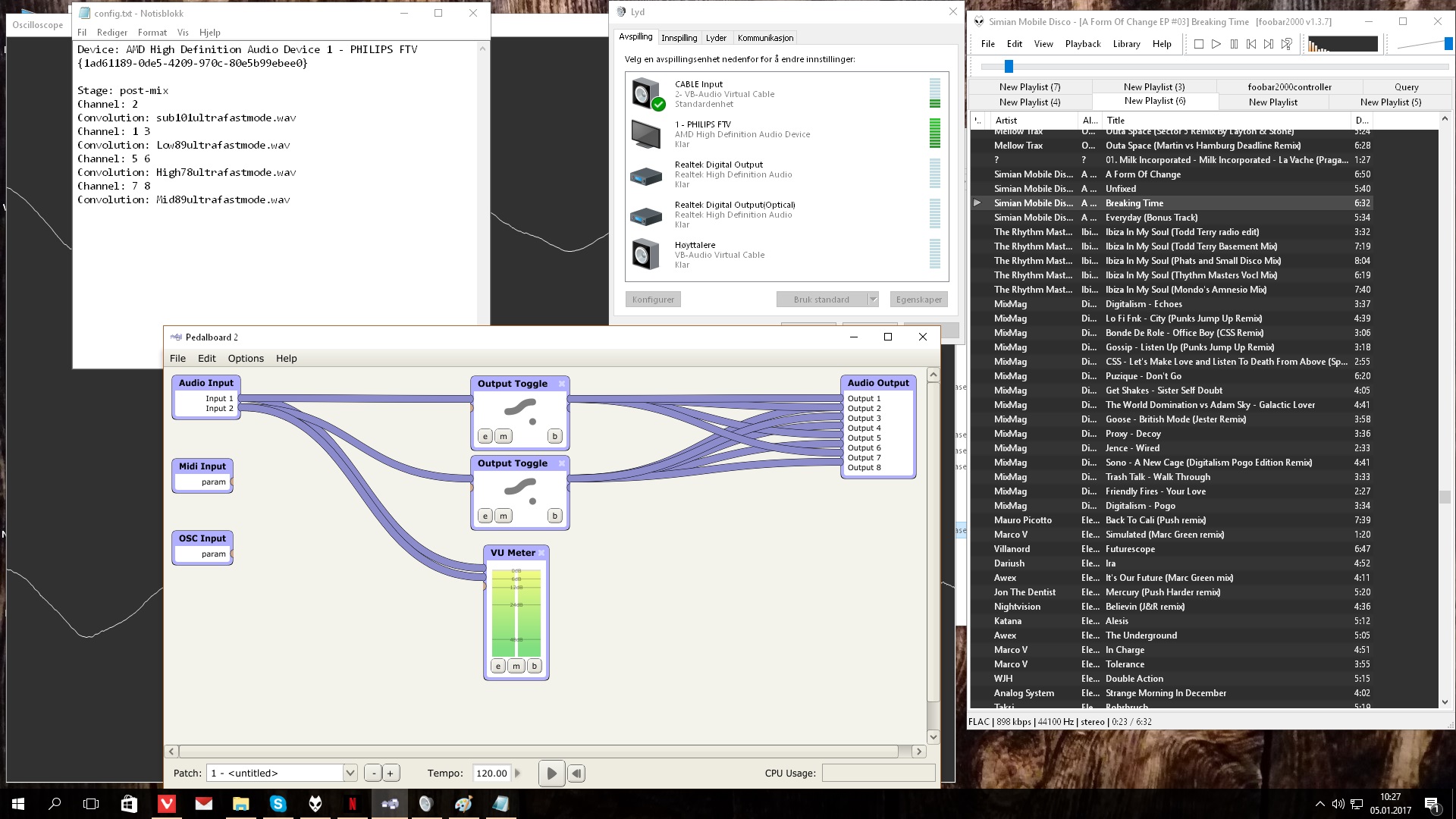Select the track 'Futurescope' by Villanord
Image resolution: width=1456 pixels, height=819 pixels.
point(1172,549)
